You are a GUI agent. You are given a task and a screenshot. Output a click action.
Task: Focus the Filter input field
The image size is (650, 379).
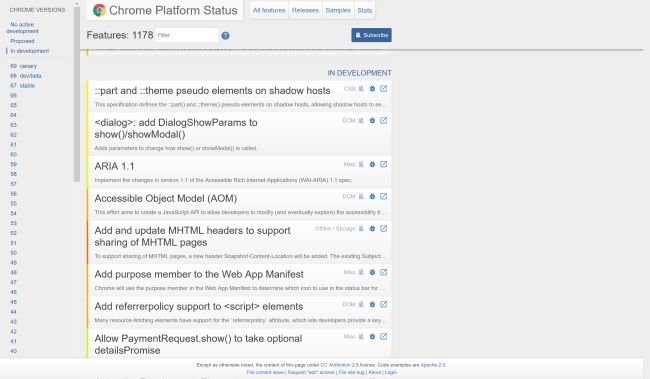point(187,35)
